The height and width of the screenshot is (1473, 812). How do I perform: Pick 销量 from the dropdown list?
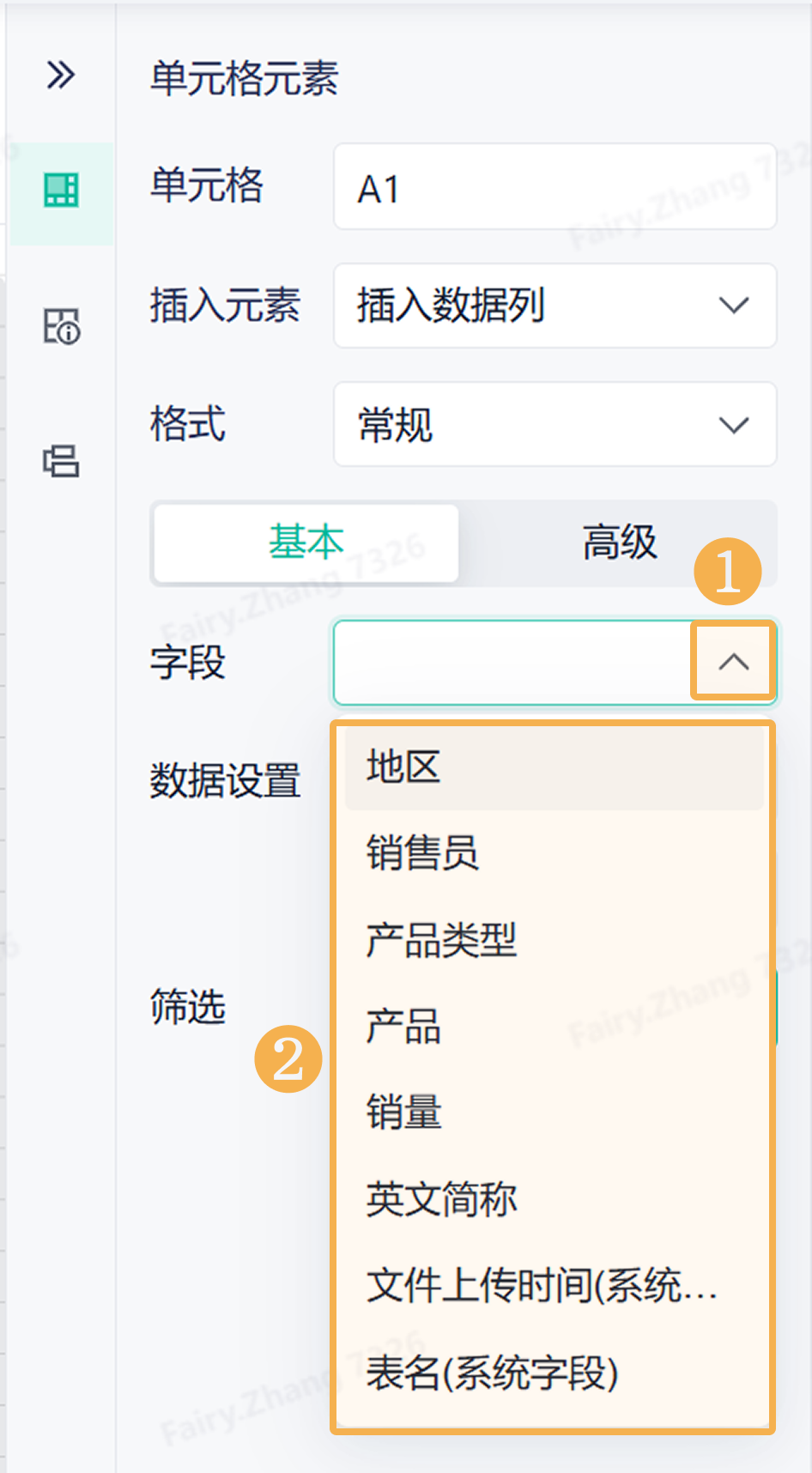click(554, 1113)
